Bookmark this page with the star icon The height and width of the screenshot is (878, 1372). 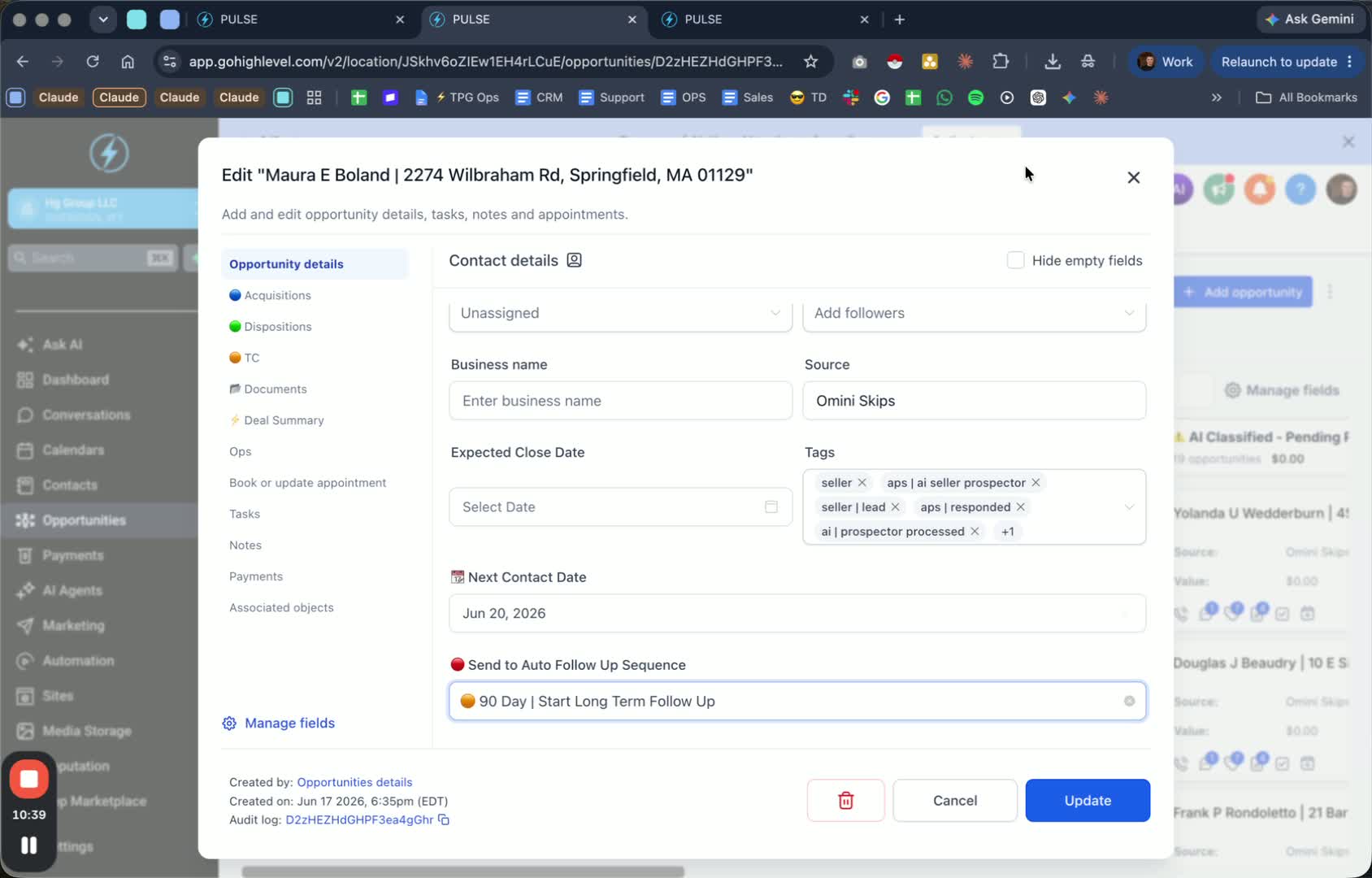click(x=810, y=62)
